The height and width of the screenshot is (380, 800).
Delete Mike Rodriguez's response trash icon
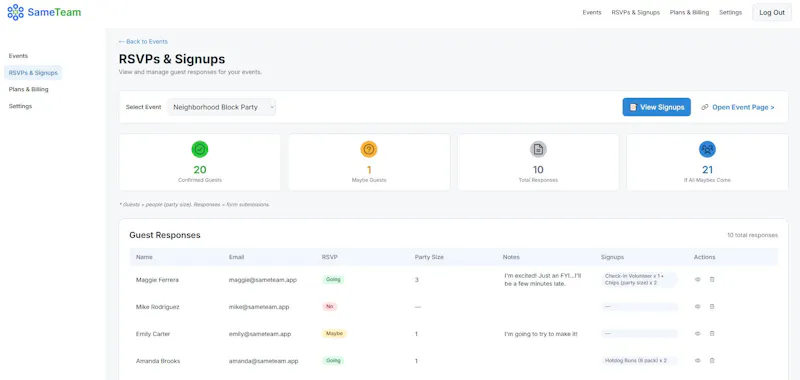712,307
